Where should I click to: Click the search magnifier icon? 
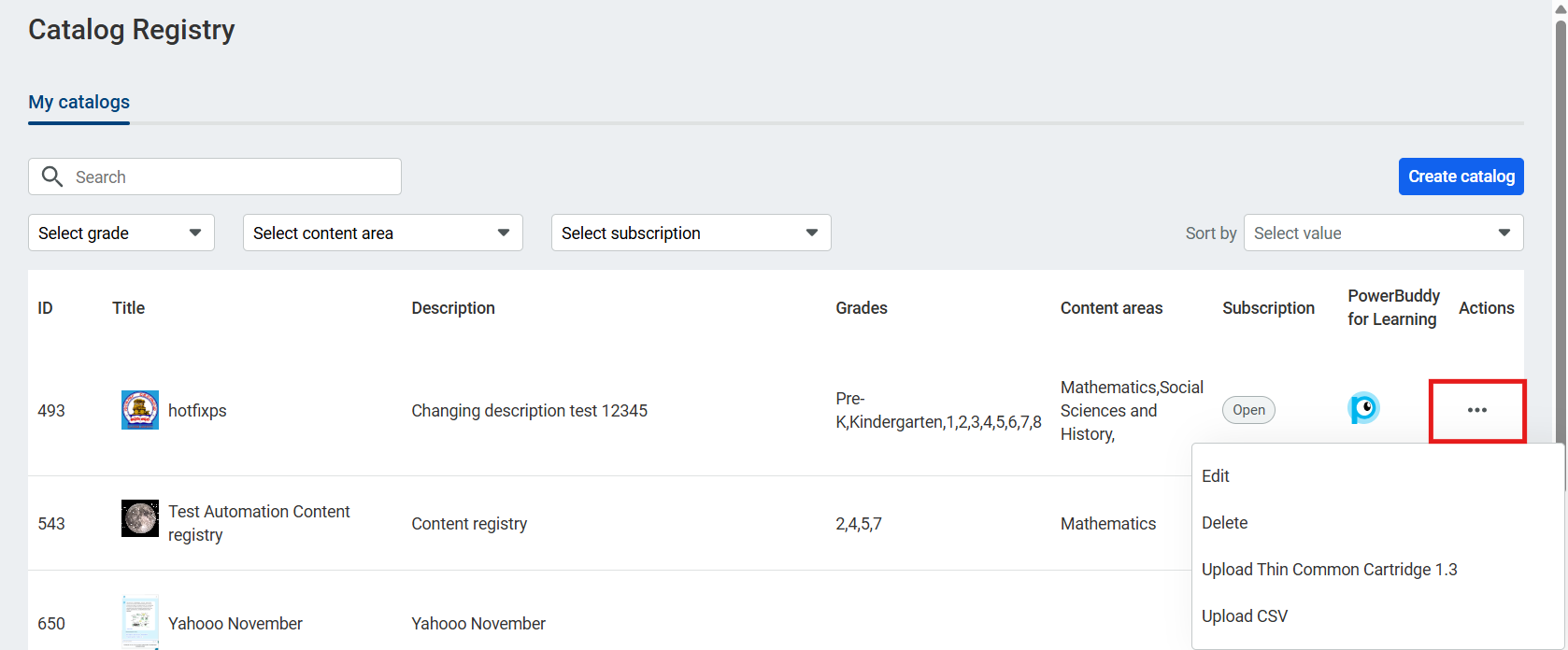coord(52,177)
